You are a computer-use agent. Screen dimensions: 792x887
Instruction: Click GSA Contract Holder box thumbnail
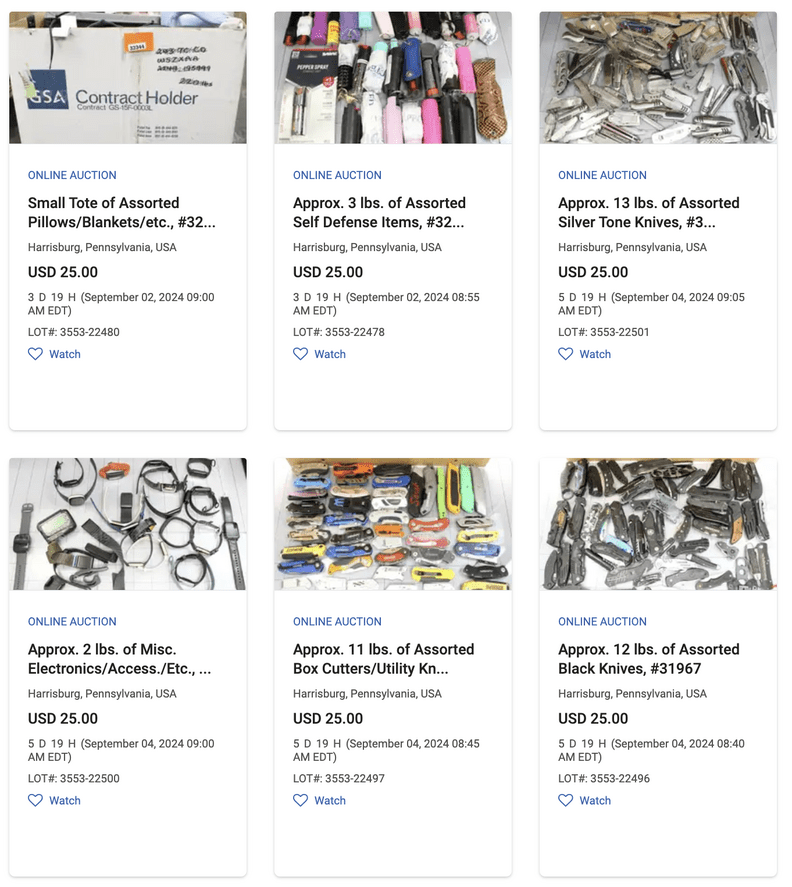[x=128, y=77]
